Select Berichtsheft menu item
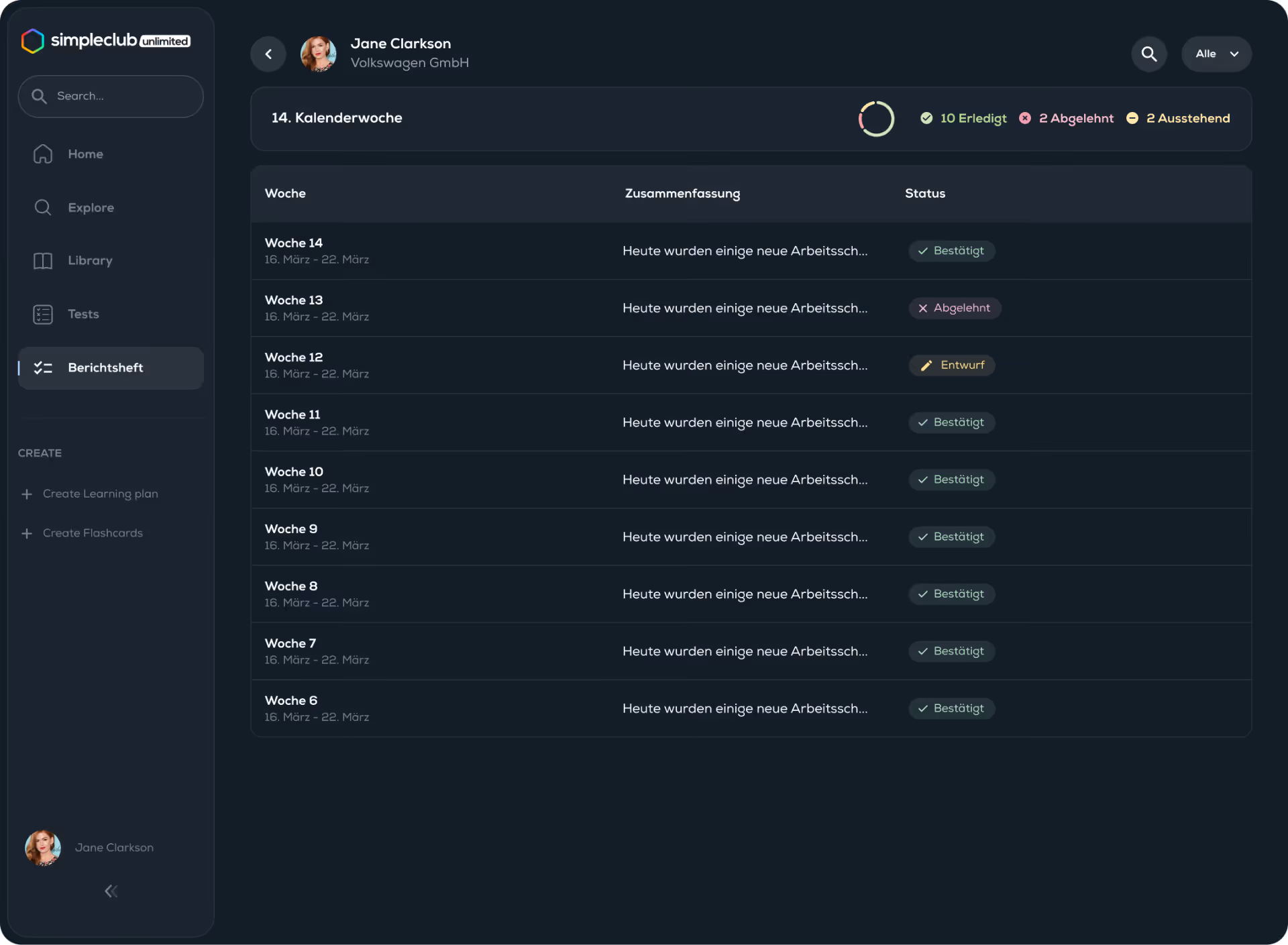The height and width of the screenshot is (945, 1288). point(106,368)
